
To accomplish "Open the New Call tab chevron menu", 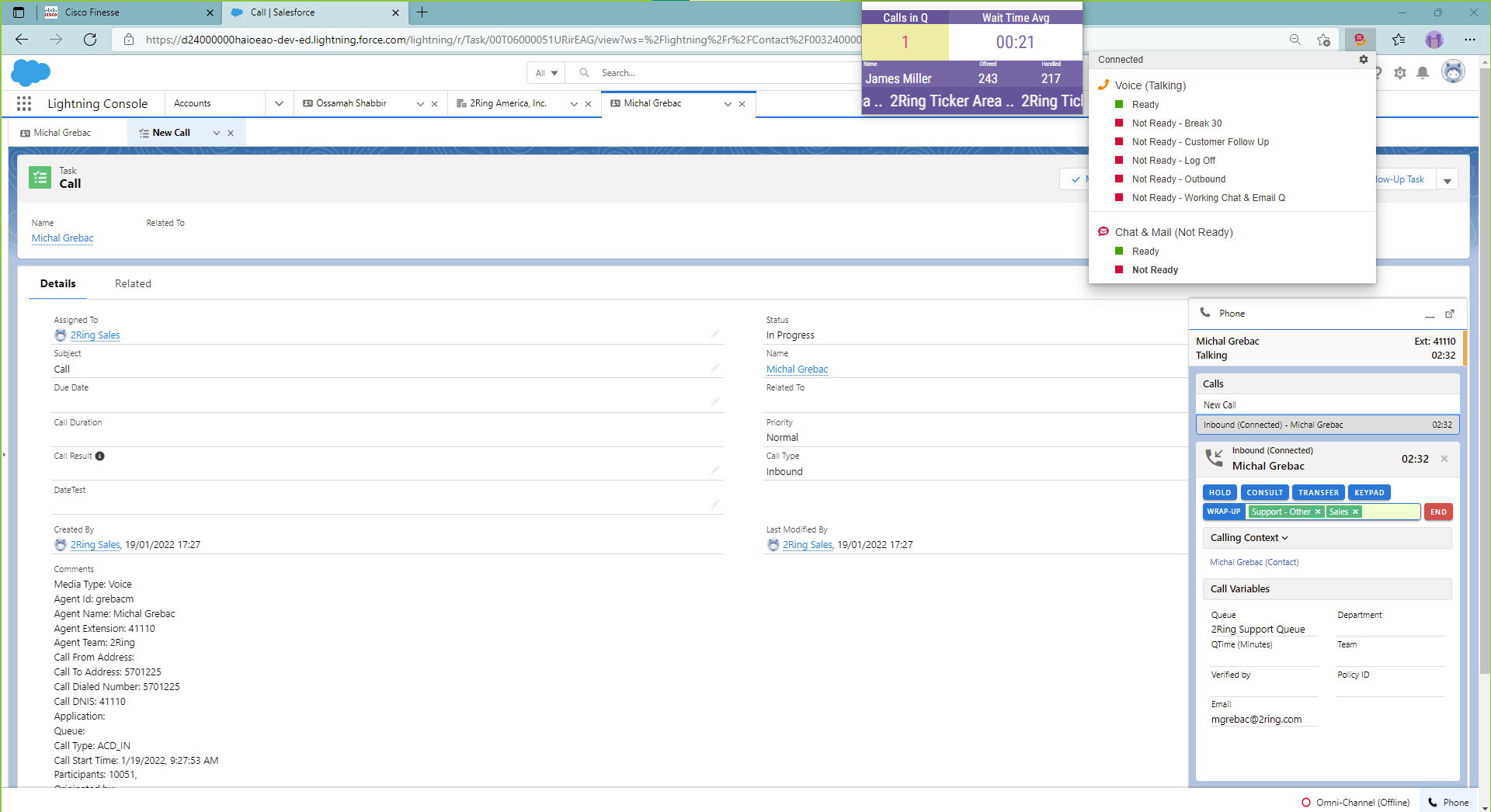I will pyautogui.click(x=217, y=132).
